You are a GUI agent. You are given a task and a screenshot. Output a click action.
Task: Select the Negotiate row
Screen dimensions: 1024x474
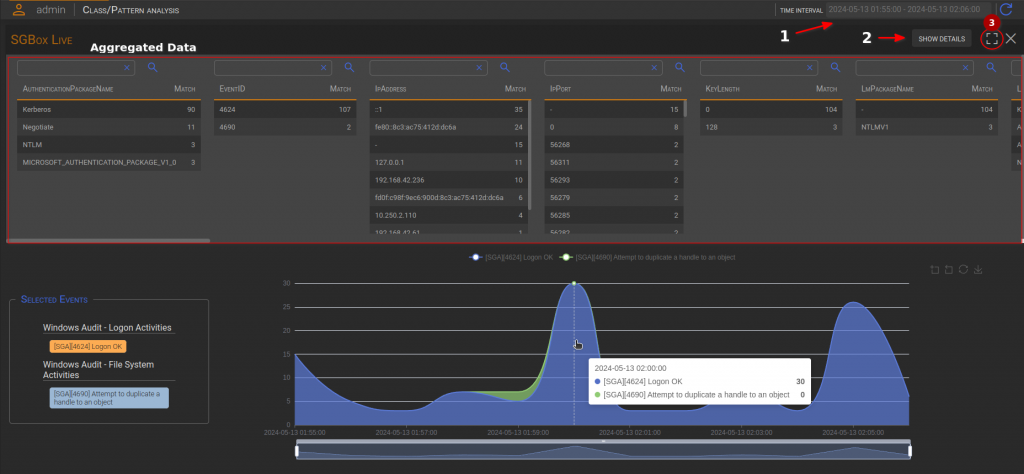pyautogui.click(x=108, y=127)
